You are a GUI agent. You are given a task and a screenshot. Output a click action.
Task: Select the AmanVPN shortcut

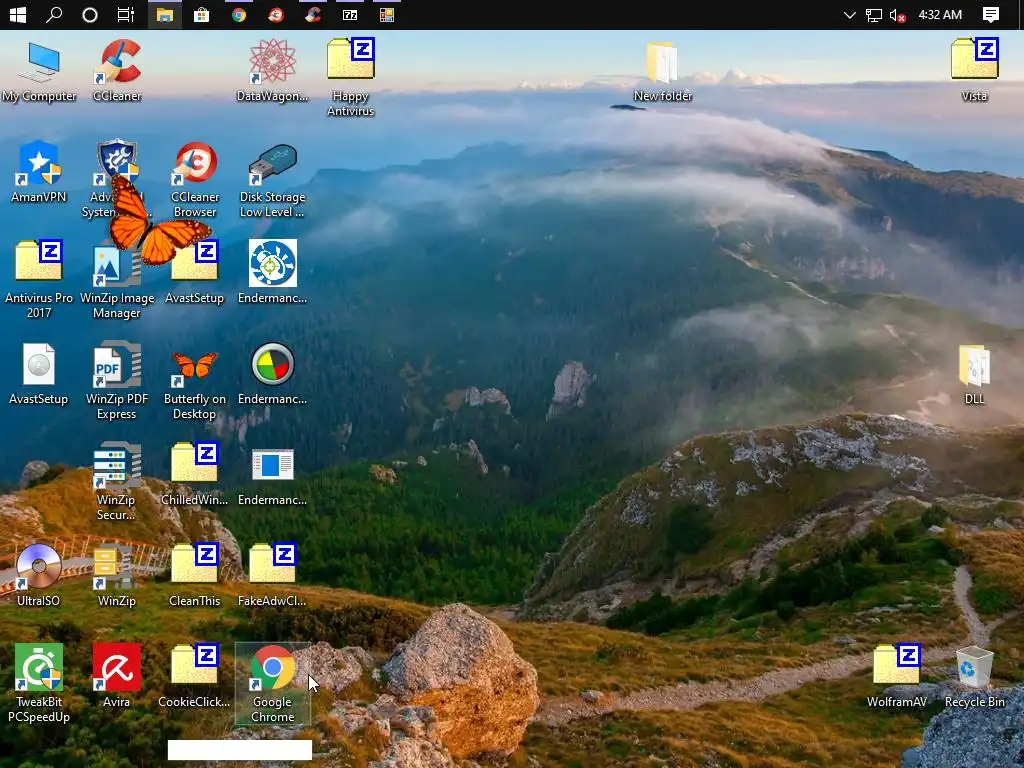click(x=39, y=172)
